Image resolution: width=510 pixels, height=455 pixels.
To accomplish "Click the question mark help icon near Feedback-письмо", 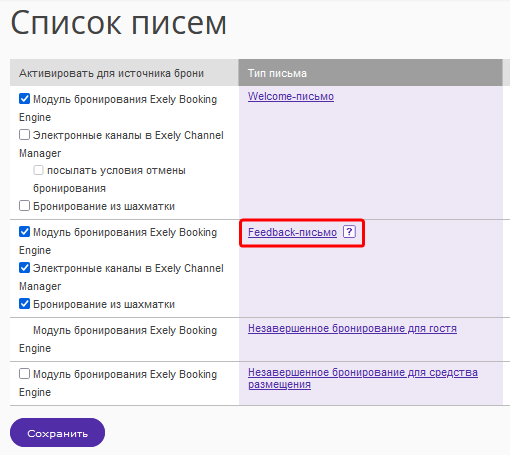I will pos(349,232).
